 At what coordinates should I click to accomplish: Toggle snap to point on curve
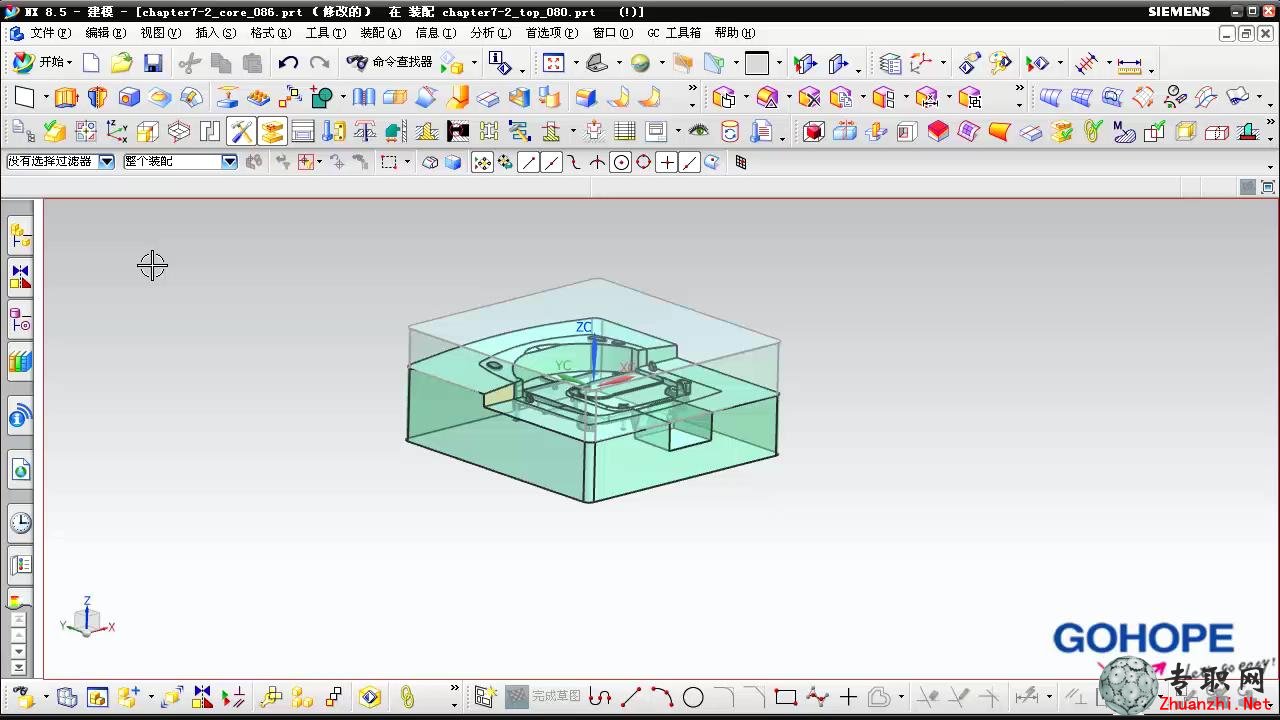coord(690,162)
